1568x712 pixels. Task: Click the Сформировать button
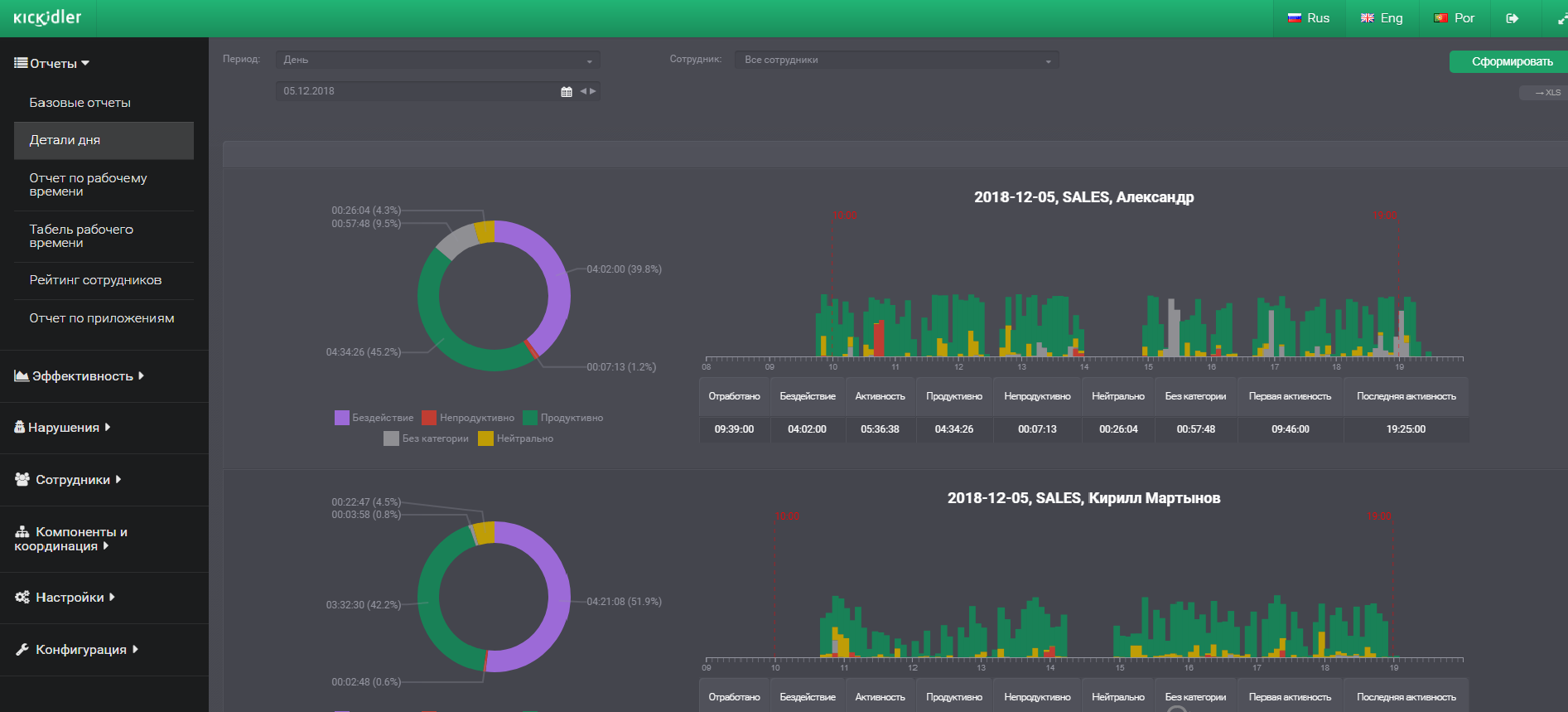point(1508,61)
